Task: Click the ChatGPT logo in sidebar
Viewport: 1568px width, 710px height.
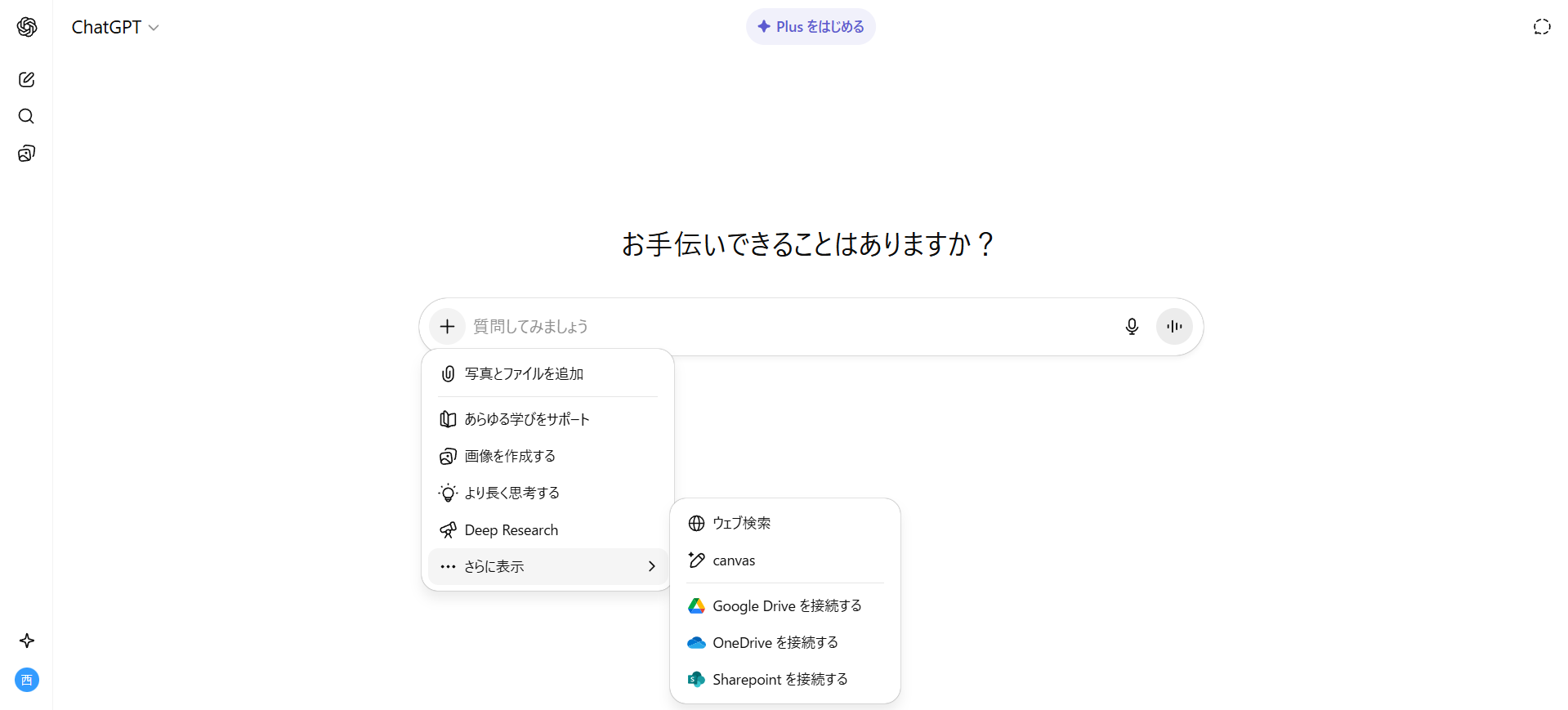Action: 27,27
